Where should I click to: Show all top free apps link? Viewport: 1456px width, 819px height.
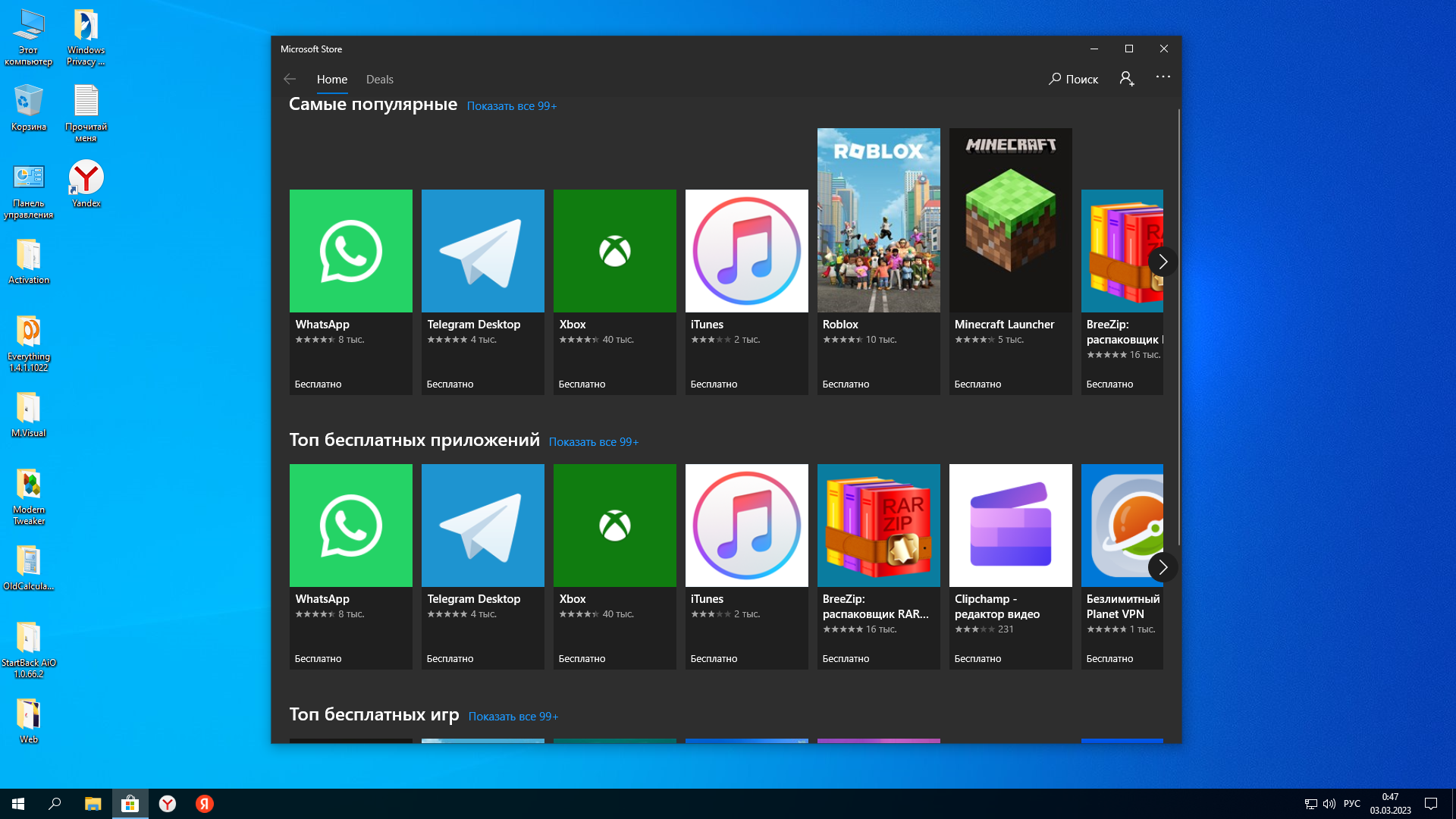[x=594, y=442]
